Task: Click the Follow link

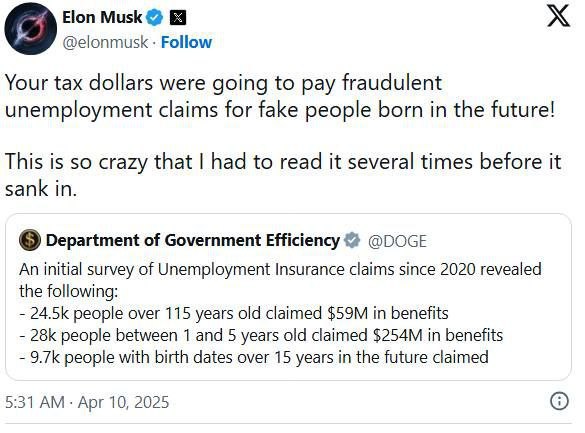Action: click(x=186, y=43)
